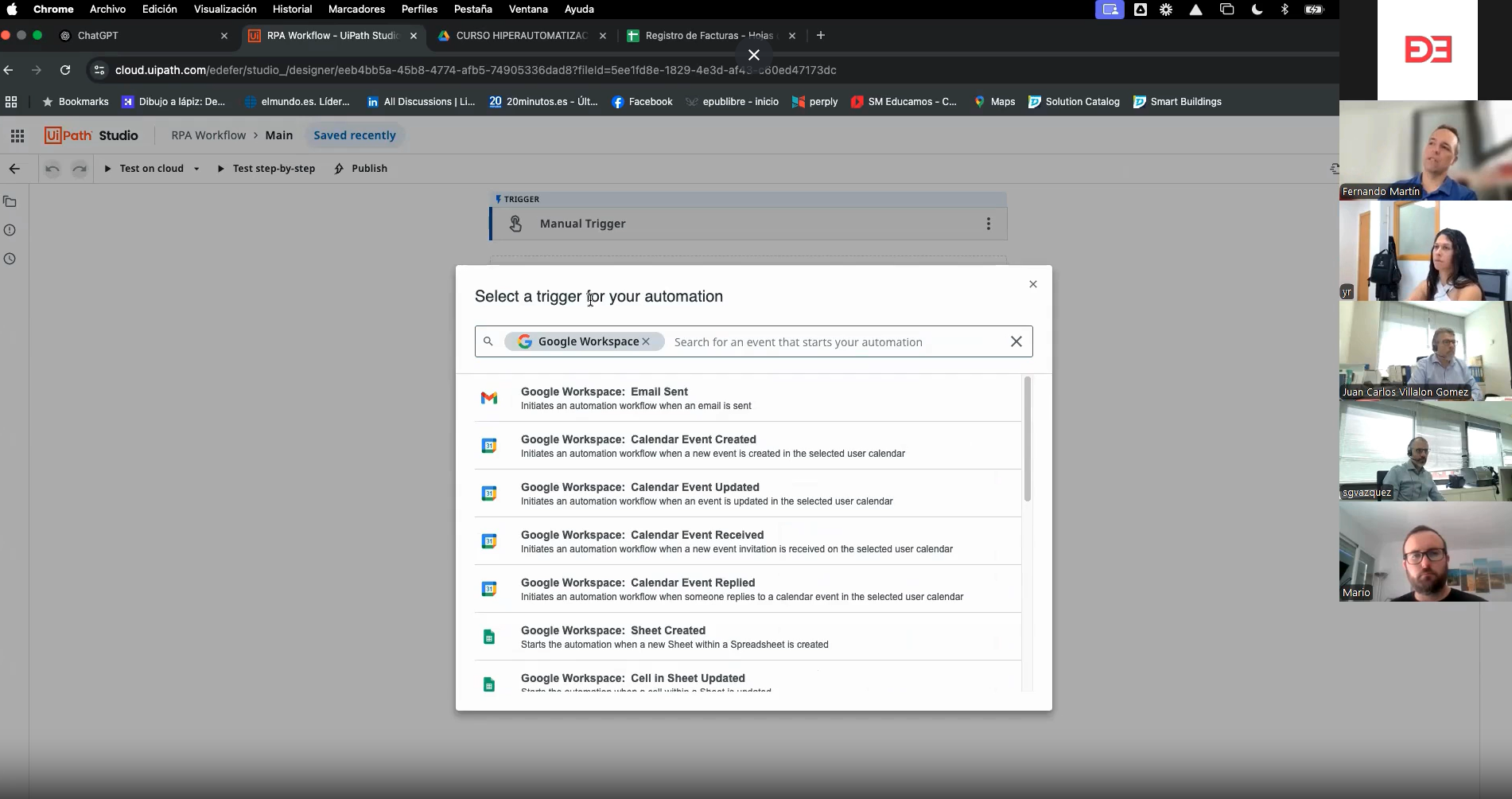Click the trigger list scrollbar
Image resolution: width=1512 pixels, height=799 pixels.
(1028, 439)
